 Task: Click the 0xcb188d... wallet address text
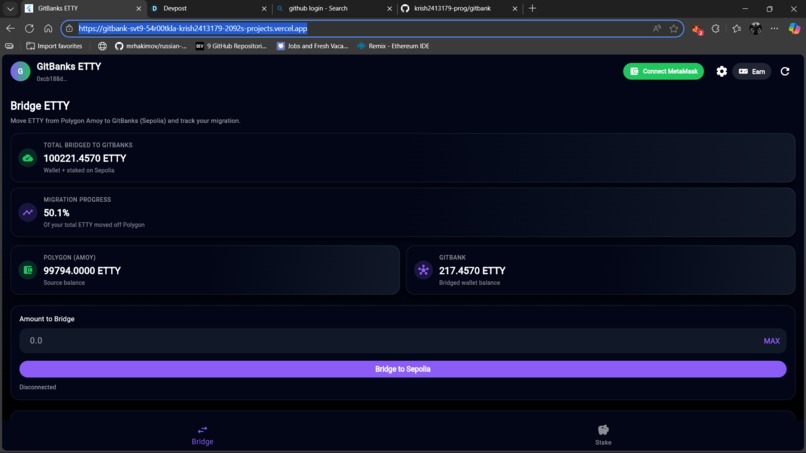(x=51, y=79)
